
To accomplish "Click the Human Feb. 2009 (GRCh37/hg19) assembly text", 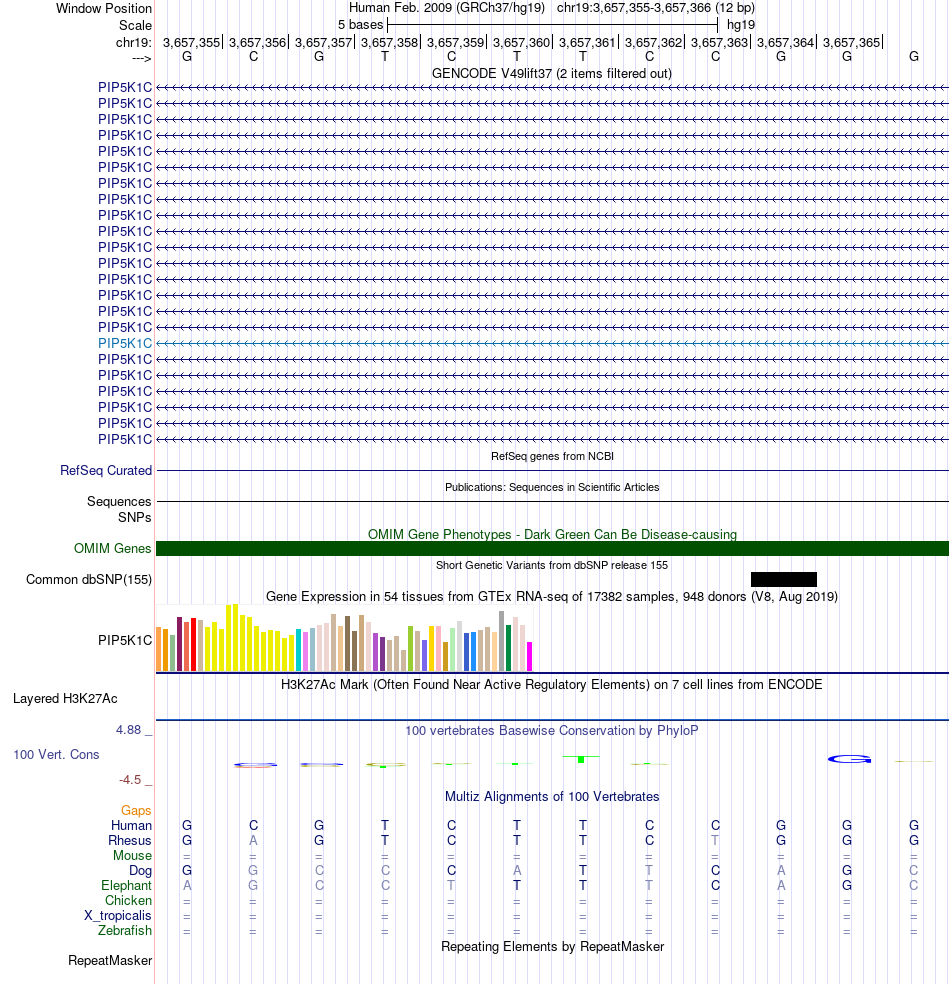I will 447,8.
